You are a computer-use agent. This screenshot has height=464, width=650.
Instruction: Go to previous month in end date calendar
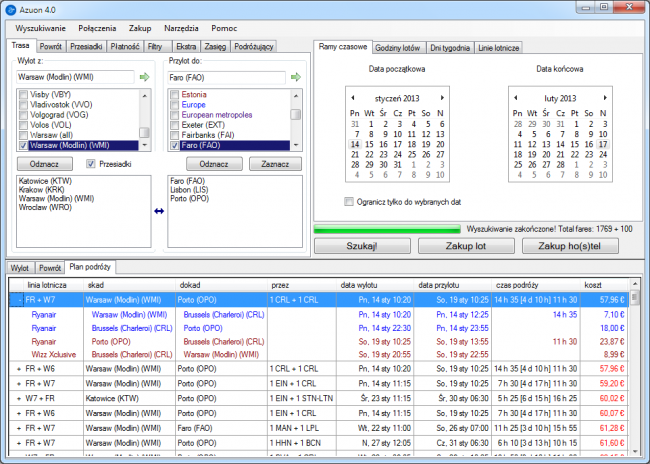pos(514,98)
